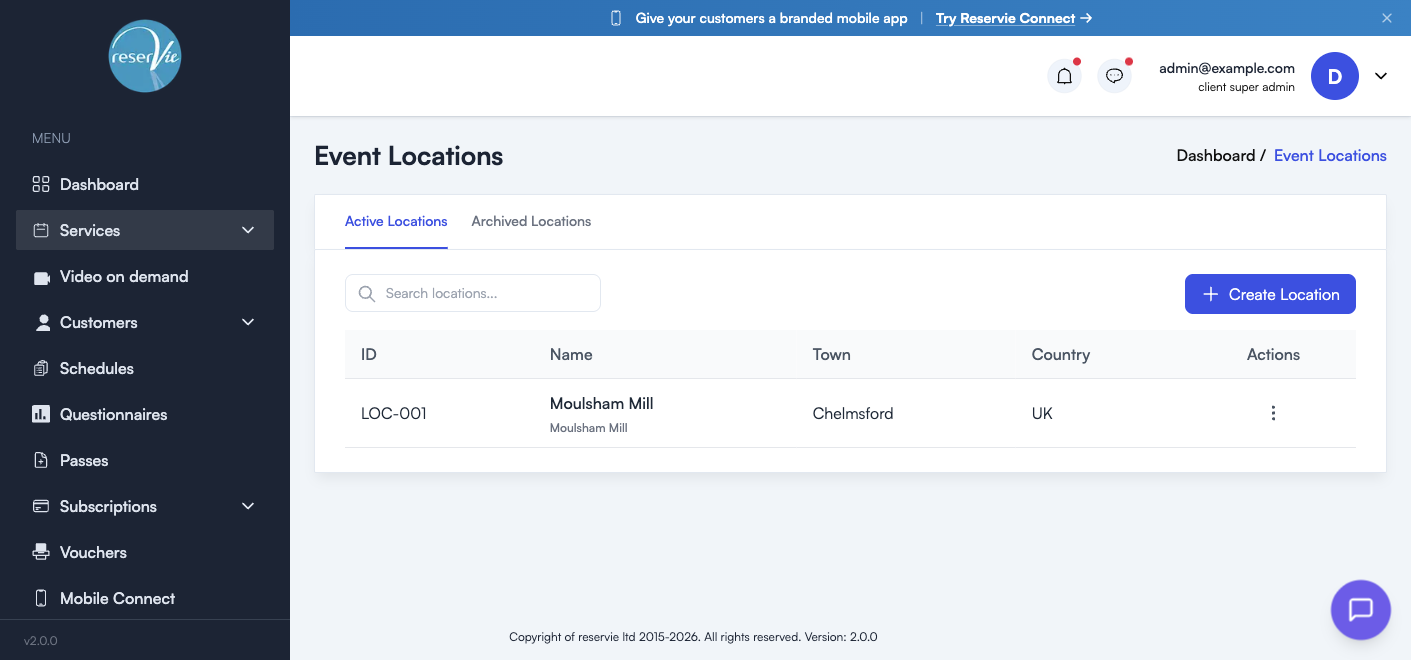This screenshot has height=660, width=1411.
Task: Click the search magnifier icon
Action: pyautogui.click(x=367, y=293)
